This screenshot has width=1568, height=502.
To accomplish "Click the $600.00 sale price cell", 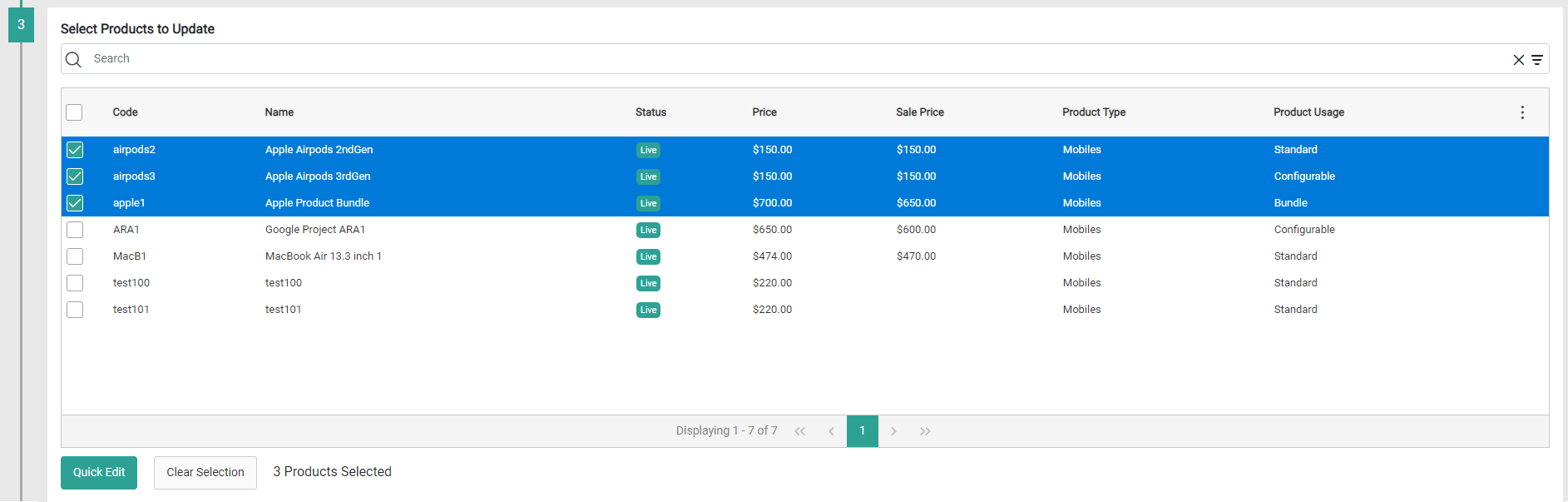I will click(916, 230).
